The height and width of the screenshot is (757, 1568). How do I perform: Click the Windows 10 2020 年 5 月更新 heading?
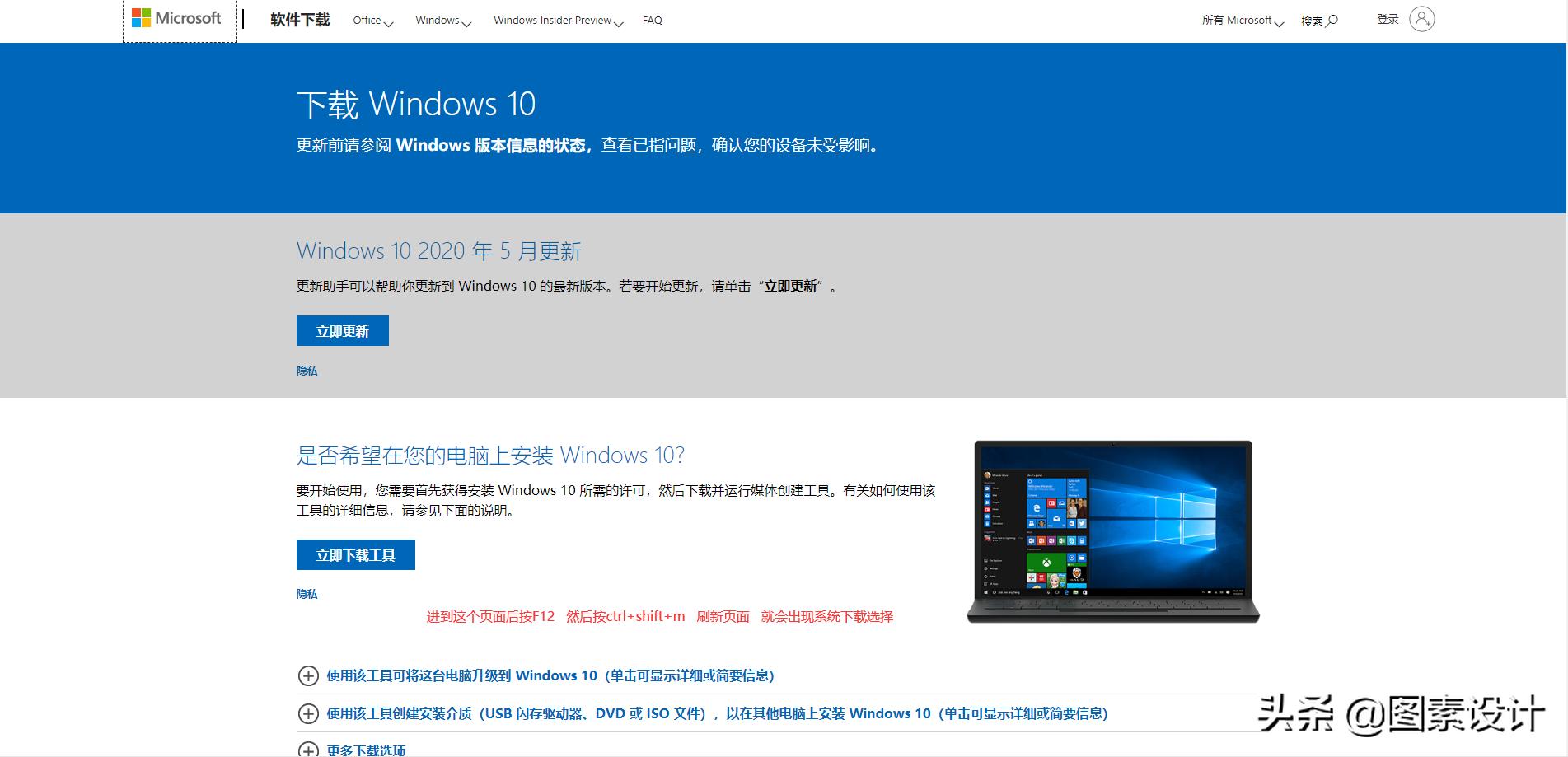pyautogui.click(x=439, y=251)
